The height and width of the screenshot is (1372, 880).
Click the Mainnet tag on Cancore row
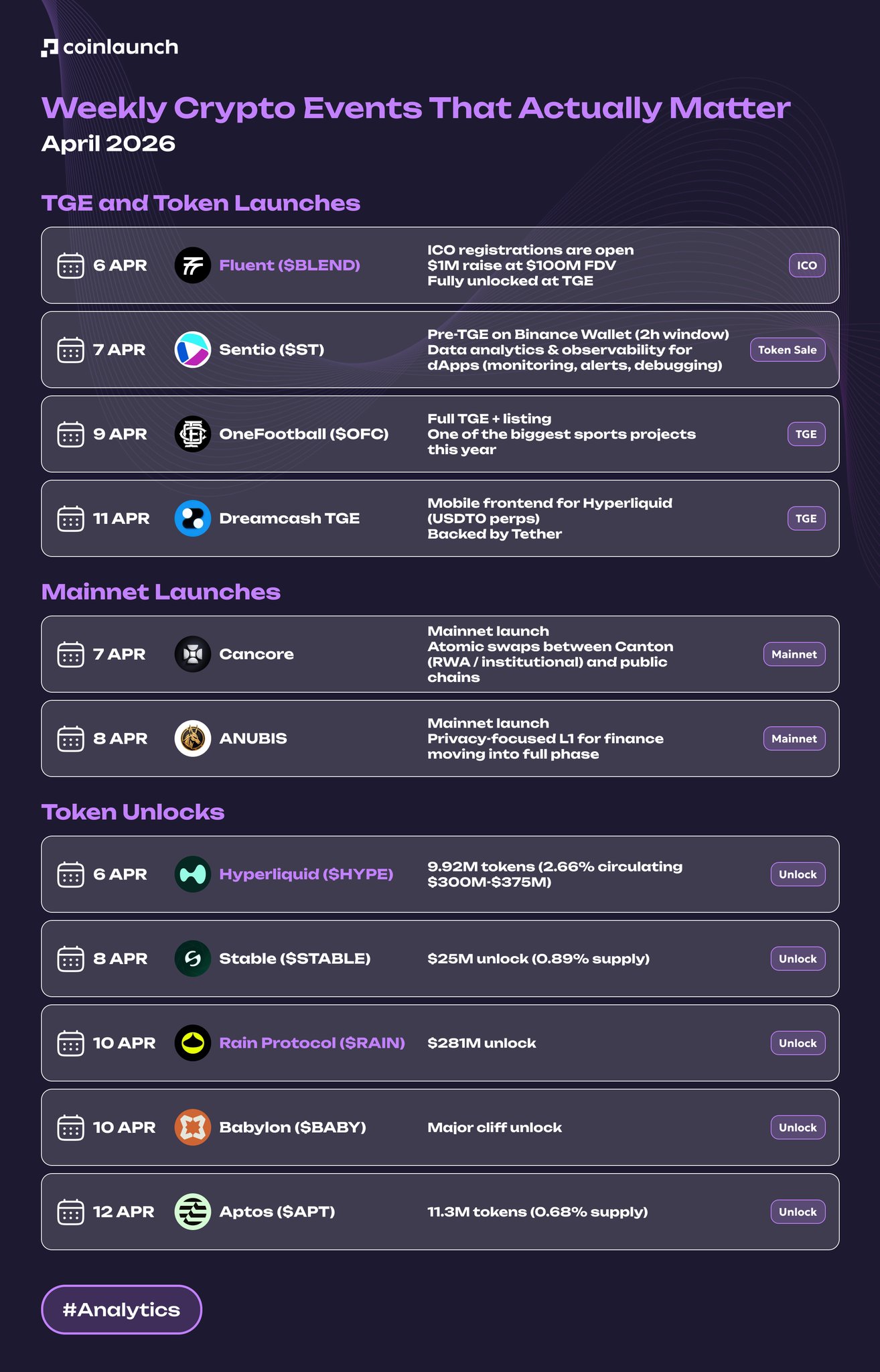click(794, 655)
